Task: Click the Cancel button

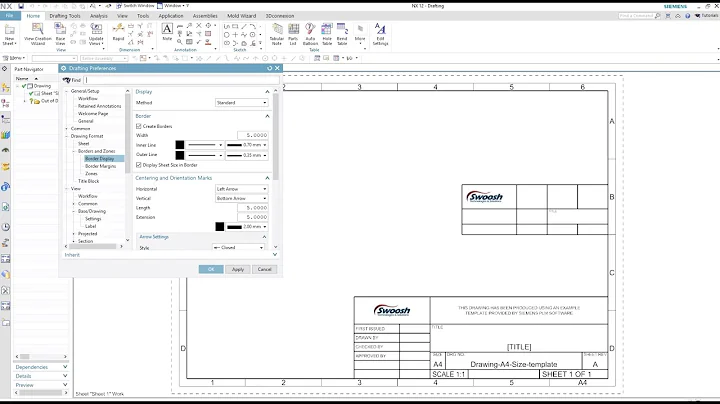Action: tap(264, 269)
